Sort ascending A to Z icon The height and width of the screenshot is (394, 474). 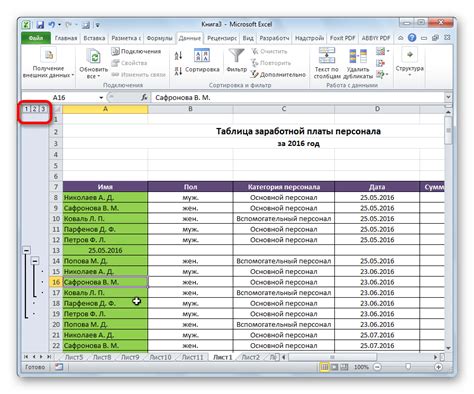click(178, 55)
